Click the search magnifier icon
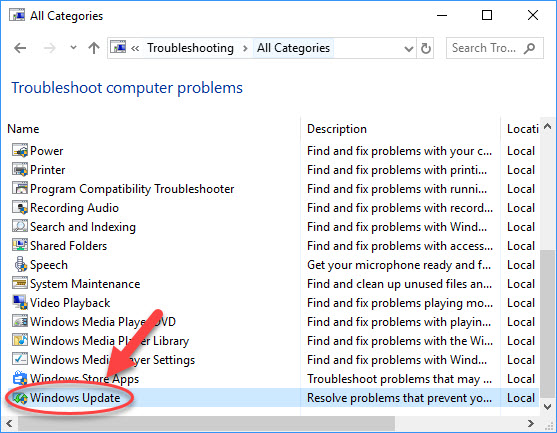 click(x=529, y=48)
